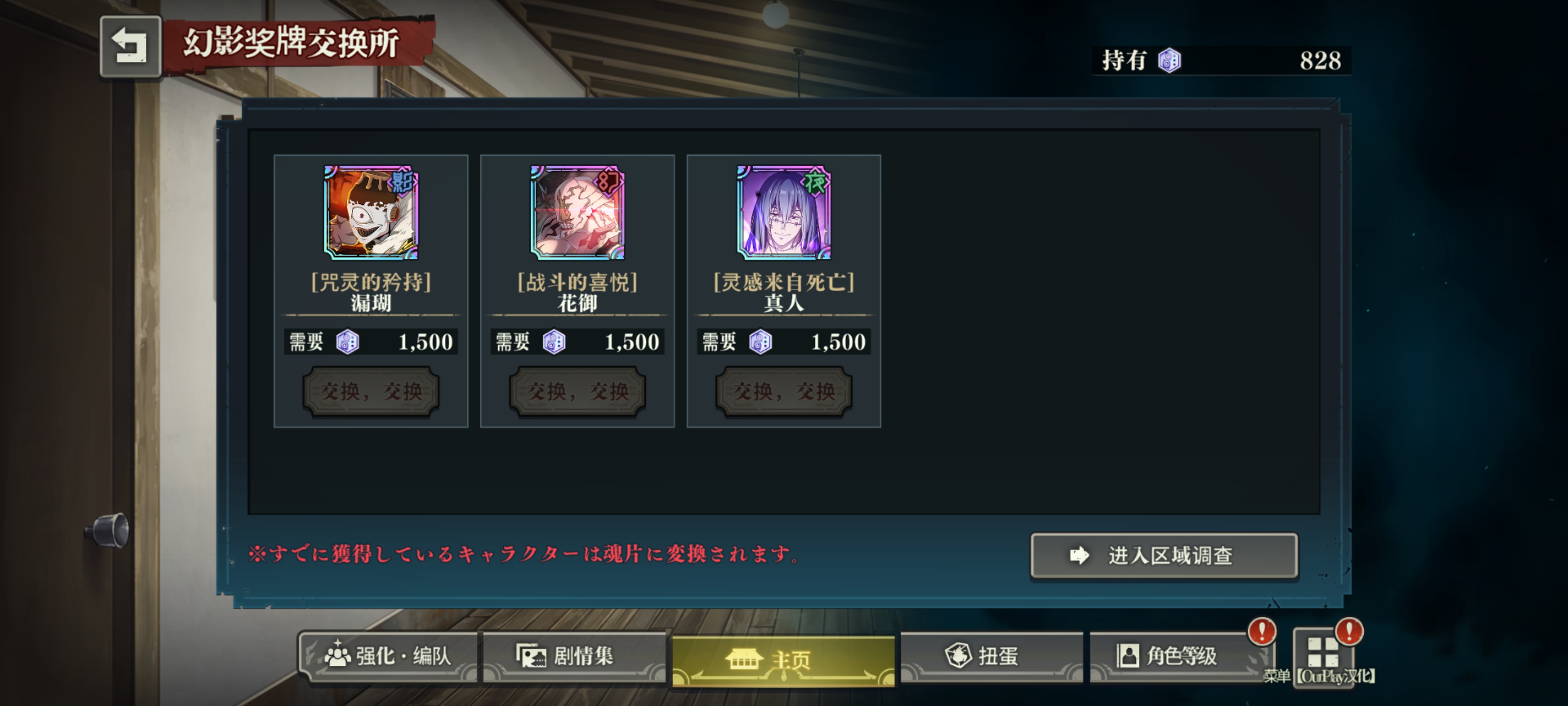The height and width of the screenshot is (706, 1568).
Task: Open the 扭蛋 gacha tab
Action: tap(992, 656)
